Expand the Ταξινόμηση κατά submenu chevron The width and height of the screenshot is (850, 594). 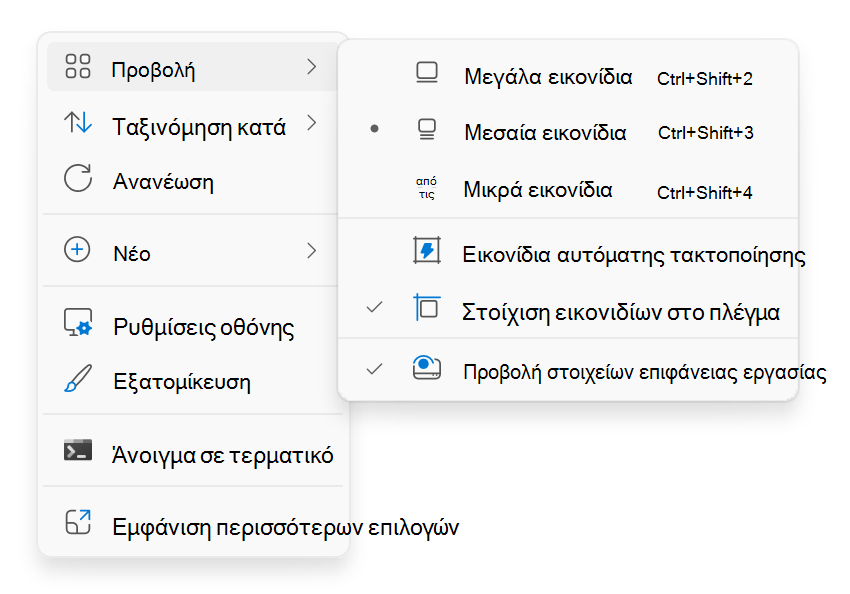pyautogui.click(x=311, y=123)
